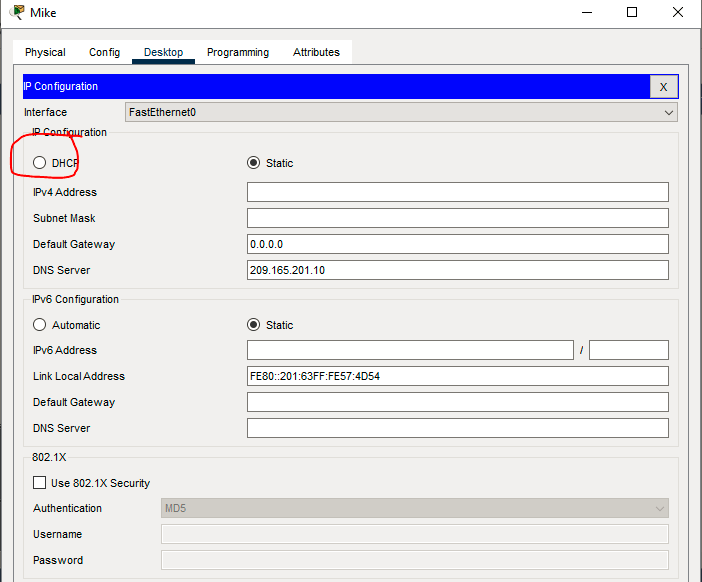
Task: Click the Packet Tracer icon in title bar
Action: coord(17,13)
